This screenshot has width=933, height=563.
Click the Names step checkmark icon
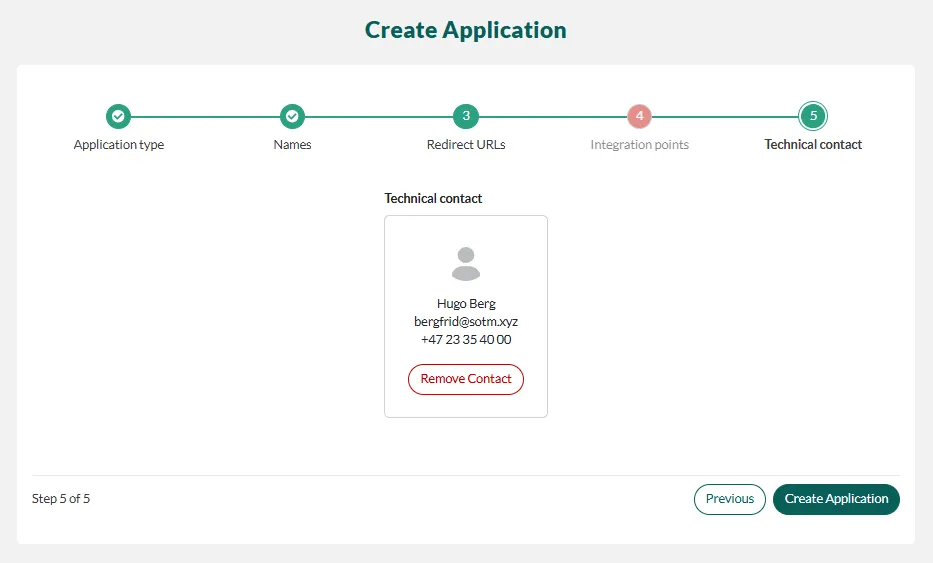coord(292,117)
